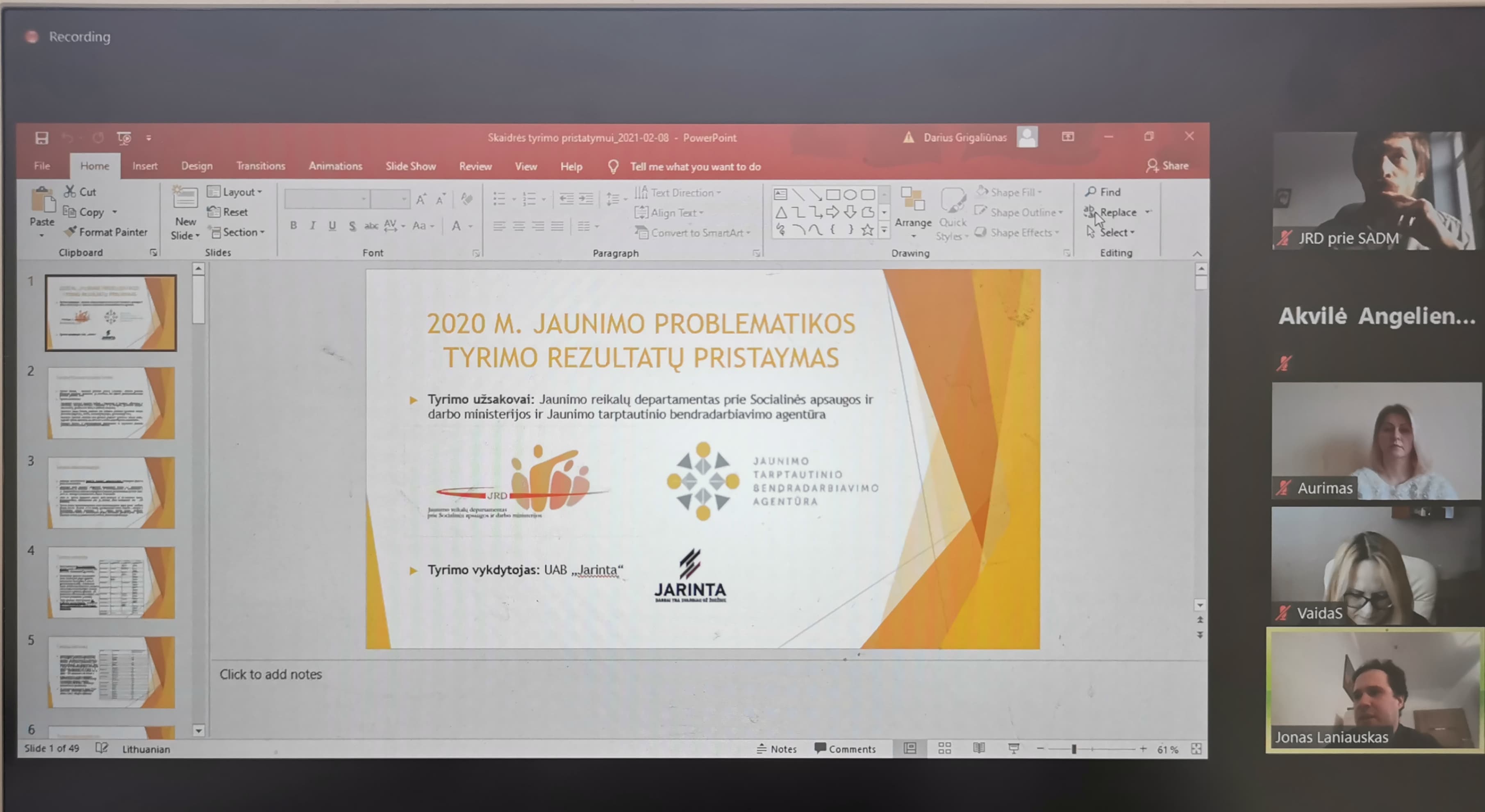The width and height of the screenshot is (1485, 812).
Task: Click Clear All Formatting icon
Action: coord(467,200)
